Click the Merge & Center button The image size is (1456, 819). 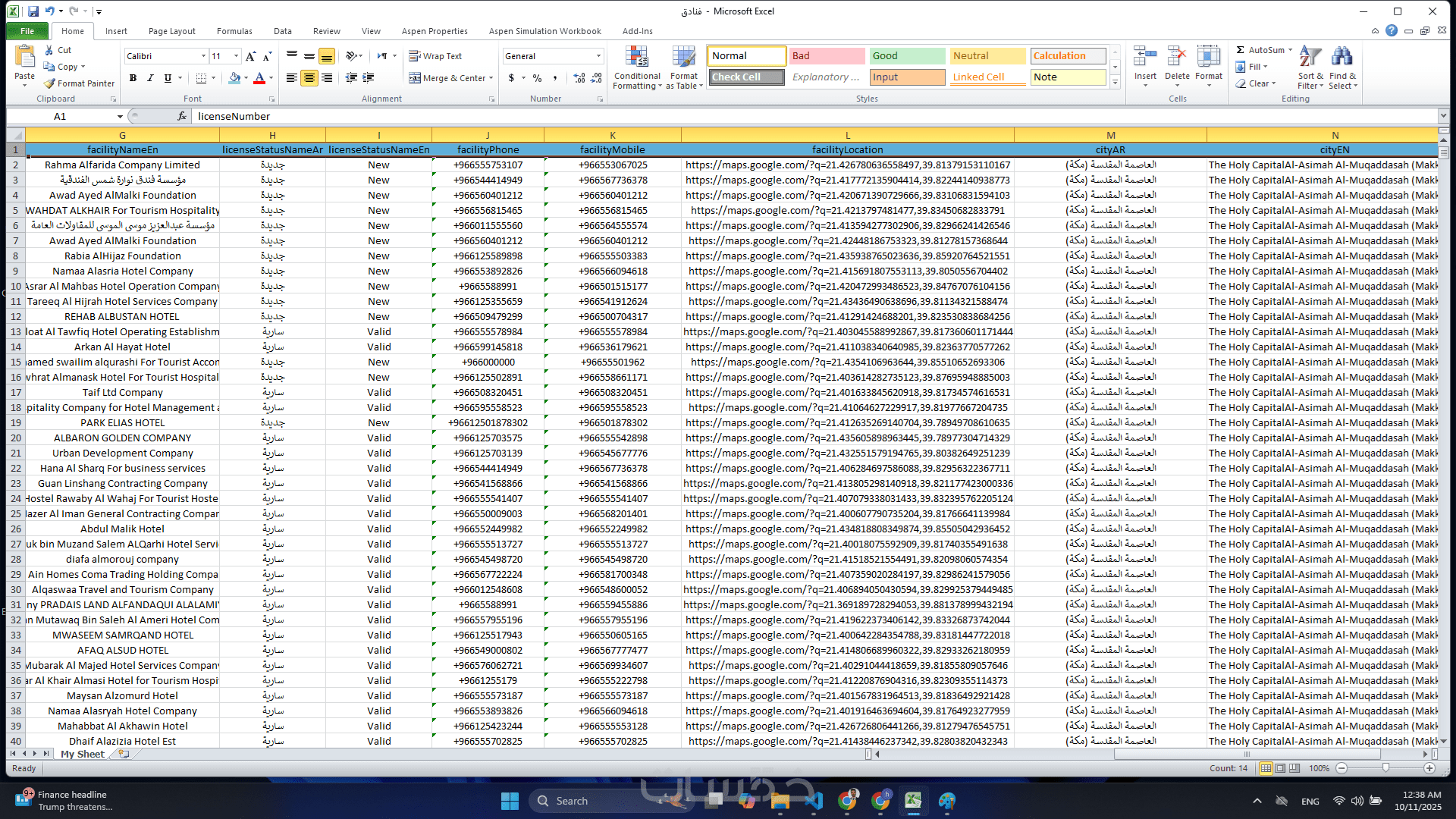click(446, 78)
